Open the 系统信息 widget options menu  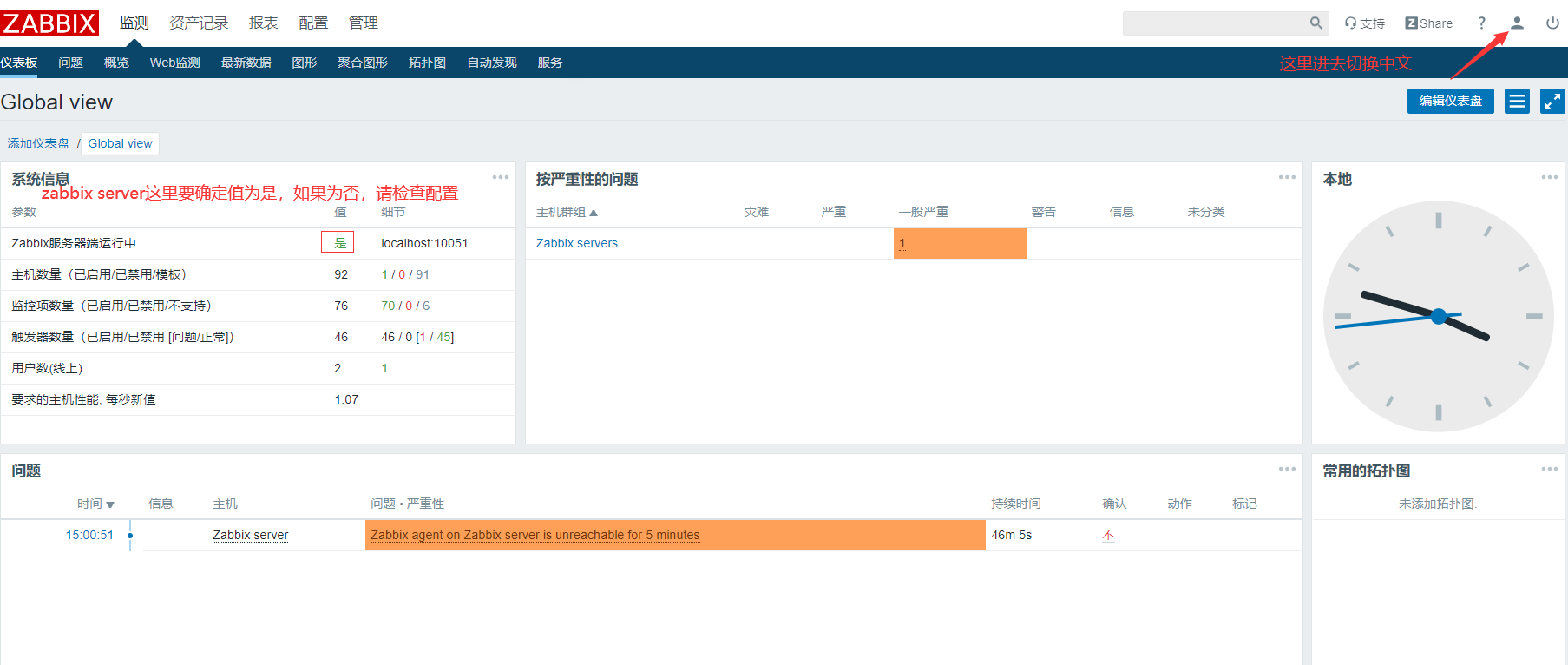pyautogui.click(x=501, y=177)
